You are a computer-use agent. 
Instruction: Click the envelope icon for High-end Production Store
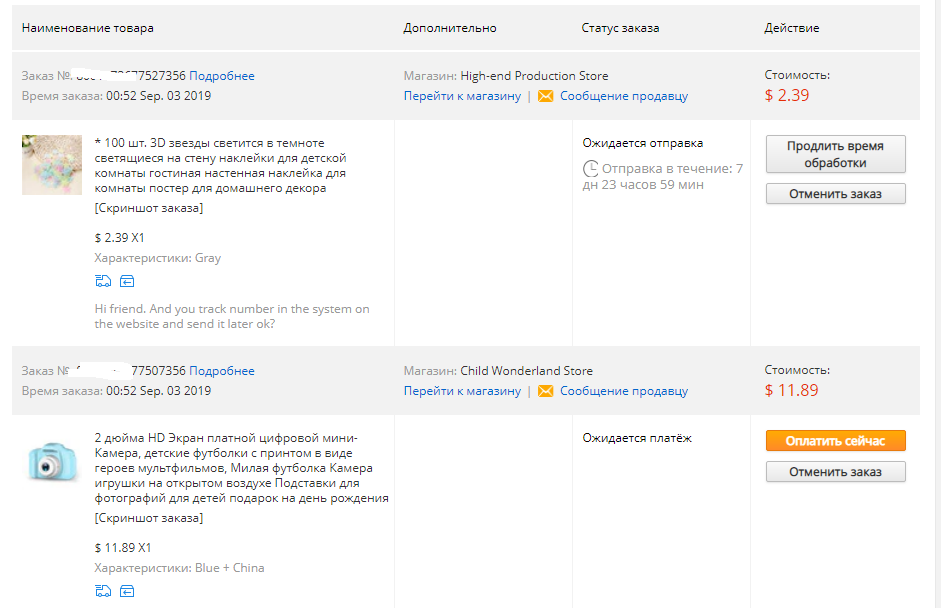[x=546, y=96]
